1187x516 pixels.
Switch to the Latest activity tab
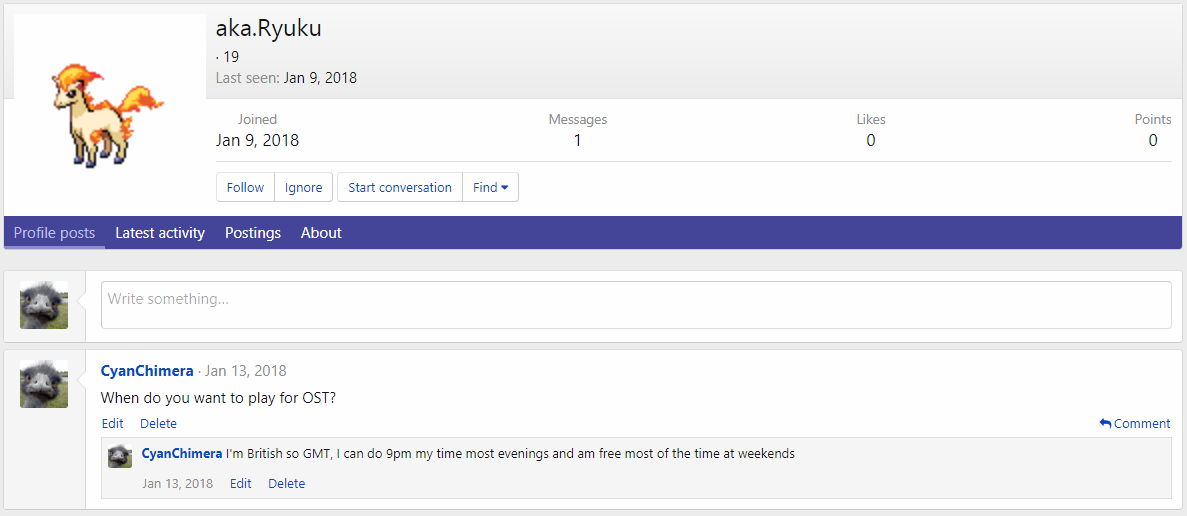point(160,233)
